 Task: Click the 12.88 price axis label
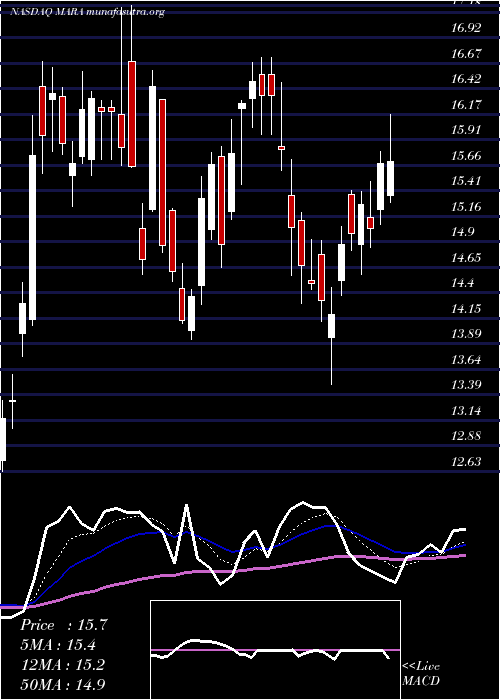tap(466, 435)
